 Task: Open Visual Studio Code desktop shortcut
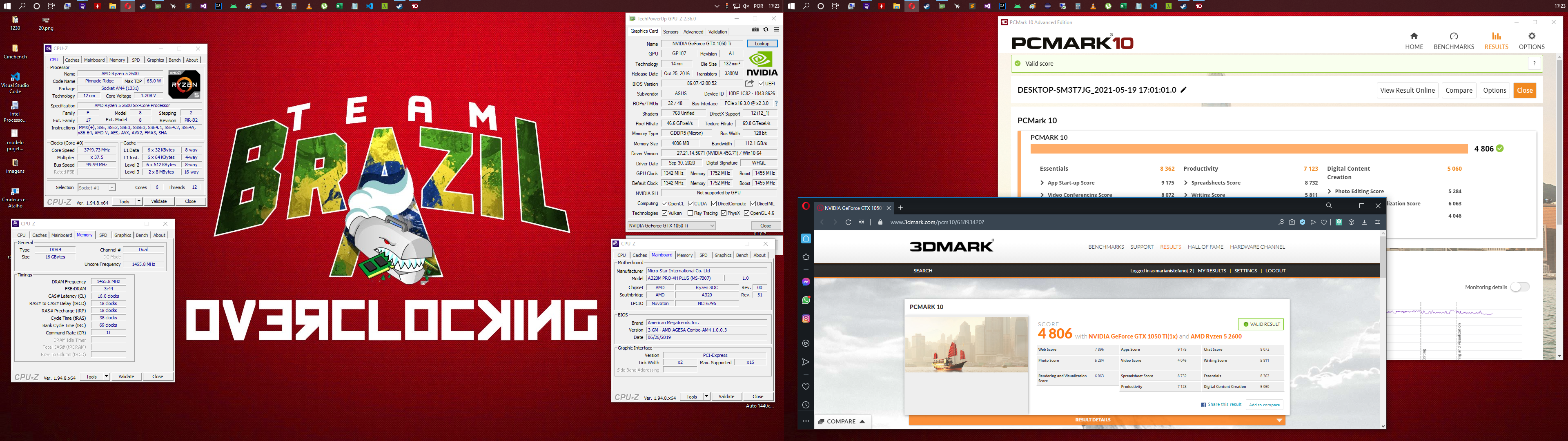15,83
